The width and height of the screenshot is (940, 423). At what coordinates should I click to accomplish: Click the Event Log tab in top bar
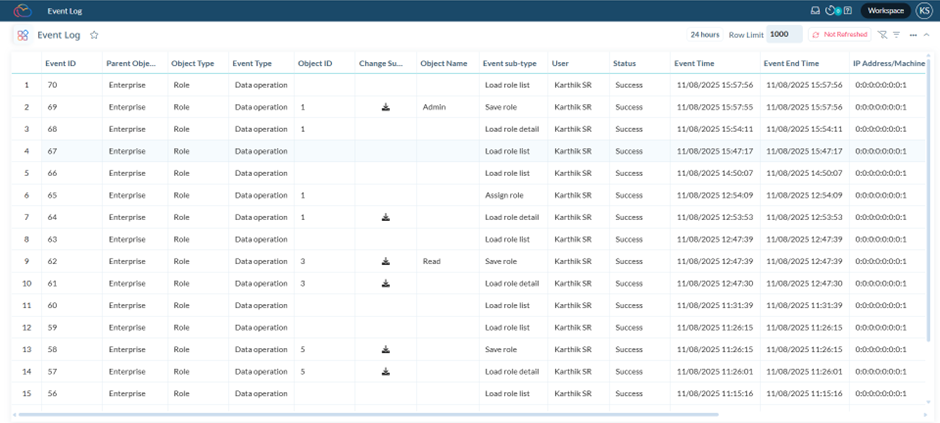pos(65,11)
